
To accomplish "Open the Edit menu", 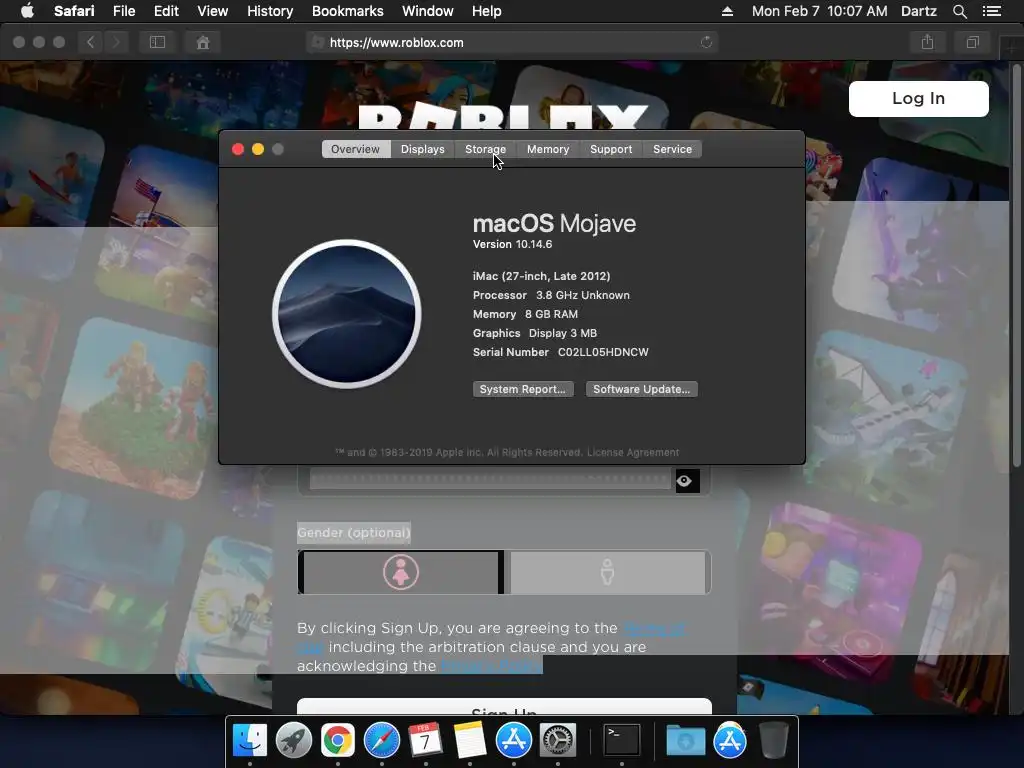I will pyautogui.click(x=166, y=11).
